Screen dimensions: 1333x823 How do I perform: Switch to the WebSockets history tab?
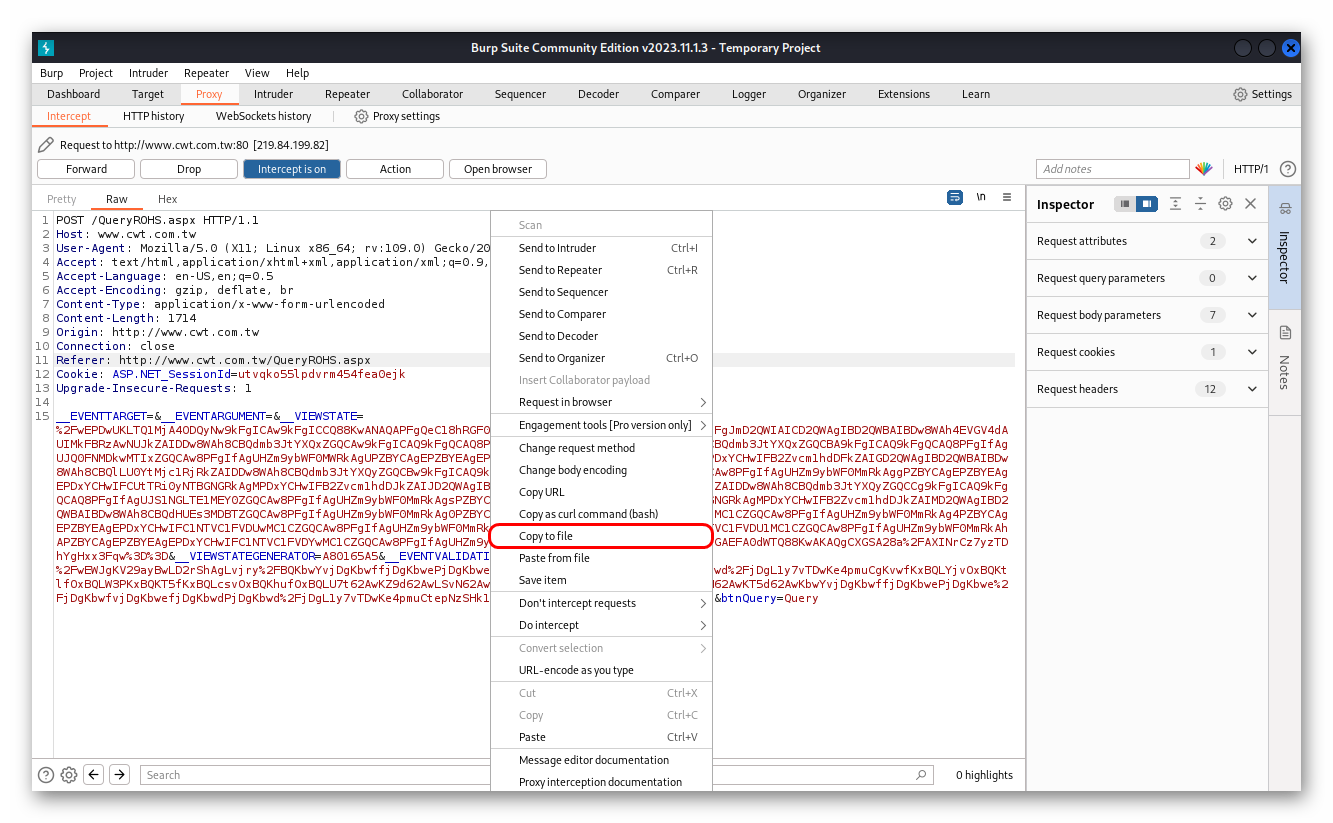[x=264, y=116]
